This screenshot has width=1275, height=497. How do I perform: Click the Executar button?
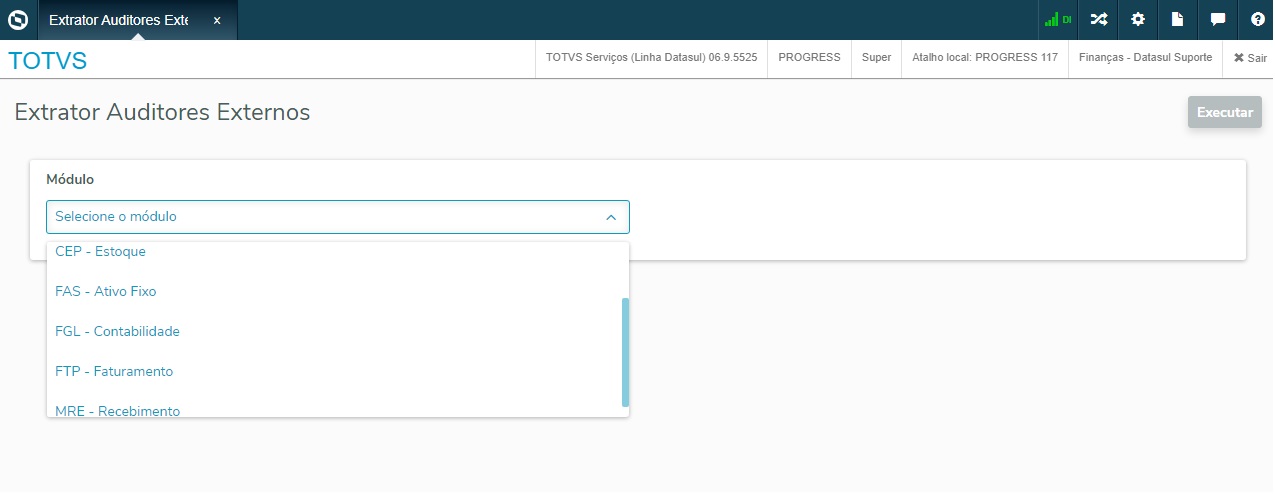point(1225,112)
